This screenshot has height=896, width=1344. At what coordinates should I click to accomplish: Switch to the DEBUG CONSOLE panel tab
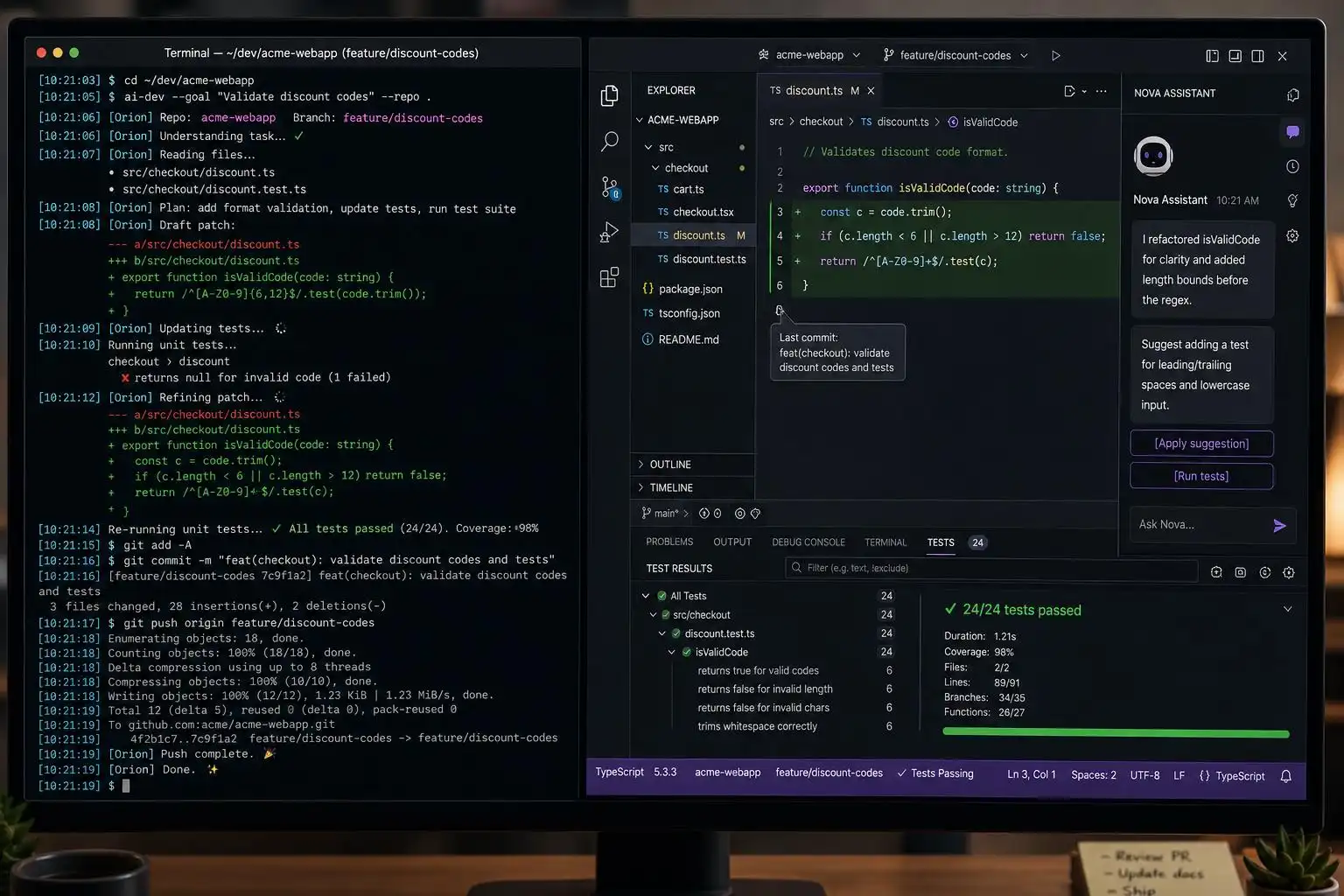[x=808, y=542]
